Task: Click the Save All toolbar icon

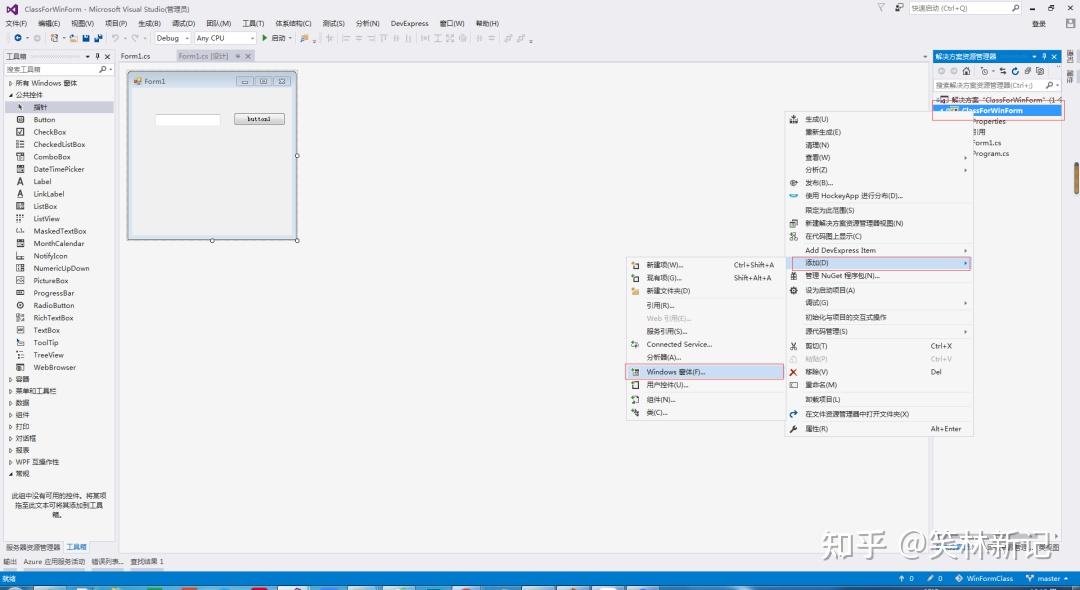Action: tap(98, 39)
